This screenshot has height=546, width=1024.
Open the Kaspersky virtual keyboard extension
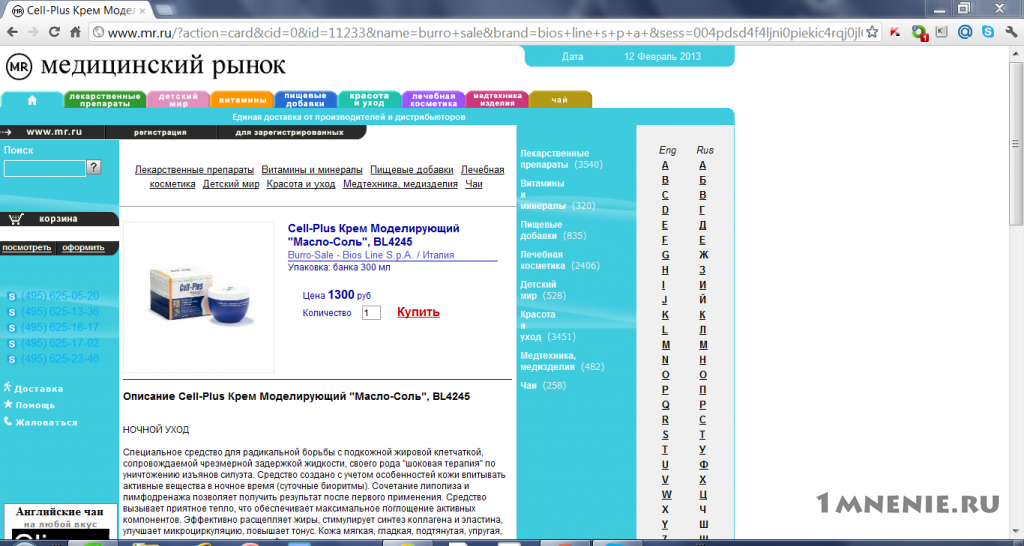pos(941,32)
